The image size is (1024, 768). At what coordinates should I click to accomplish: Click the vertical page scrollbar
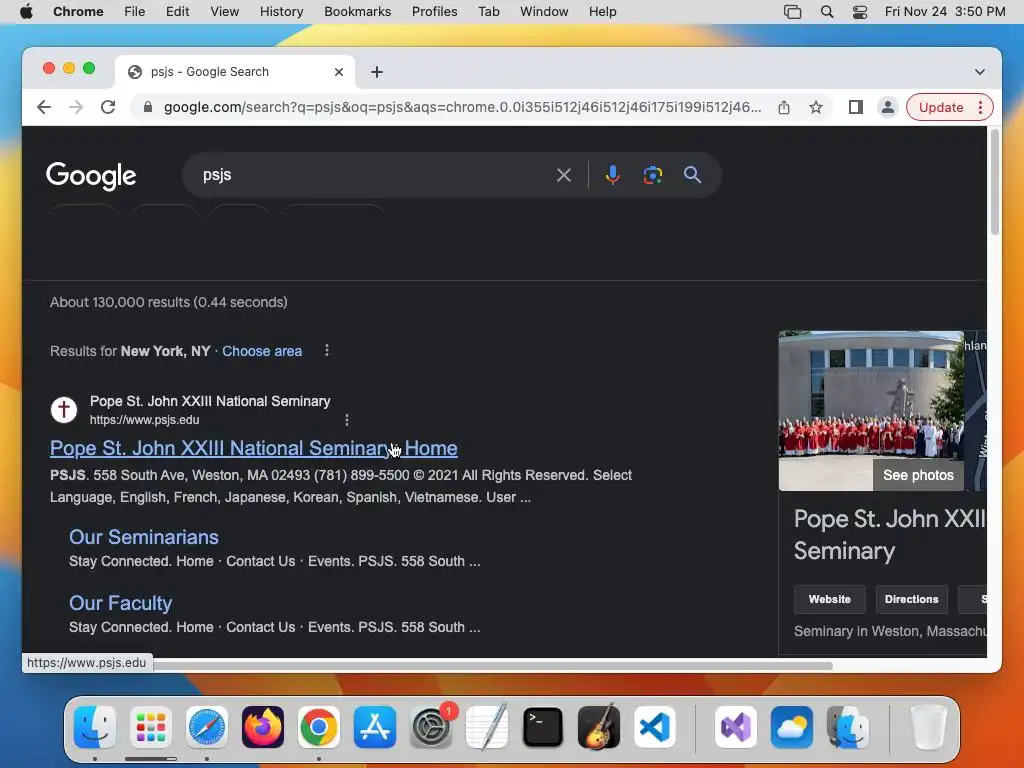pyautogui.click(x=995, y=183)
